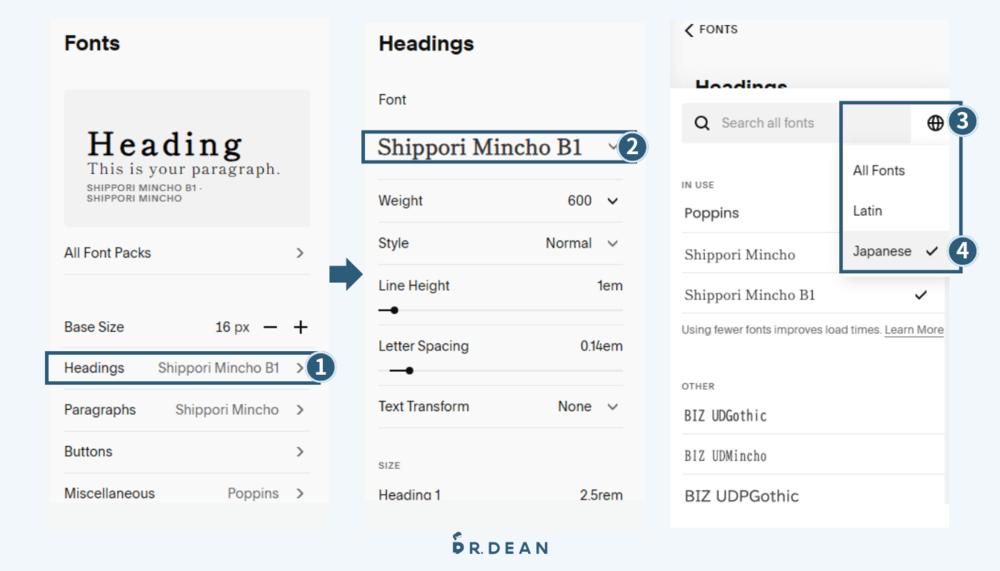This screenshot has height=571, width=1000.
Task: Choose the BIZ UDGothic font
Action: coord(725,415)
